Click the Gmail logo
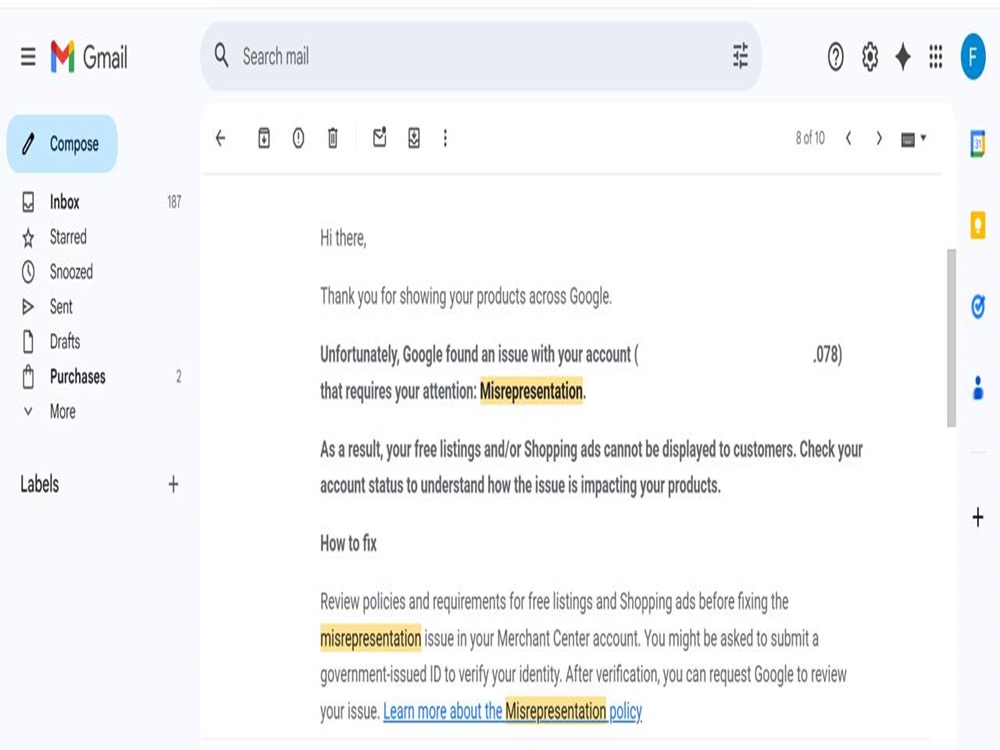1000x750 pixels. [x=89, y=57]
